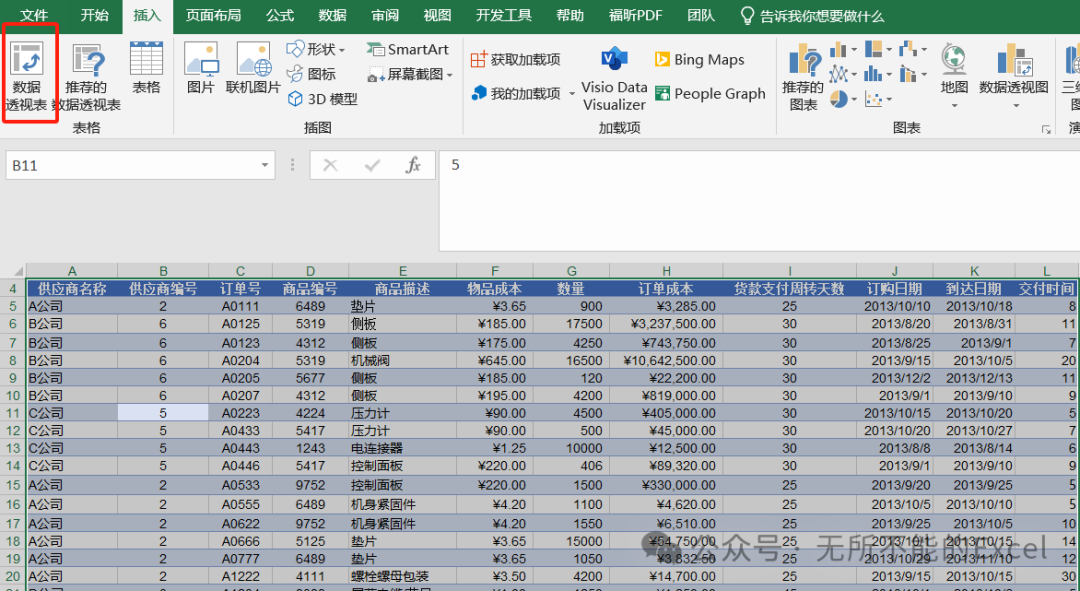Open the Bing Maps add-in

[x=699, y=60]
